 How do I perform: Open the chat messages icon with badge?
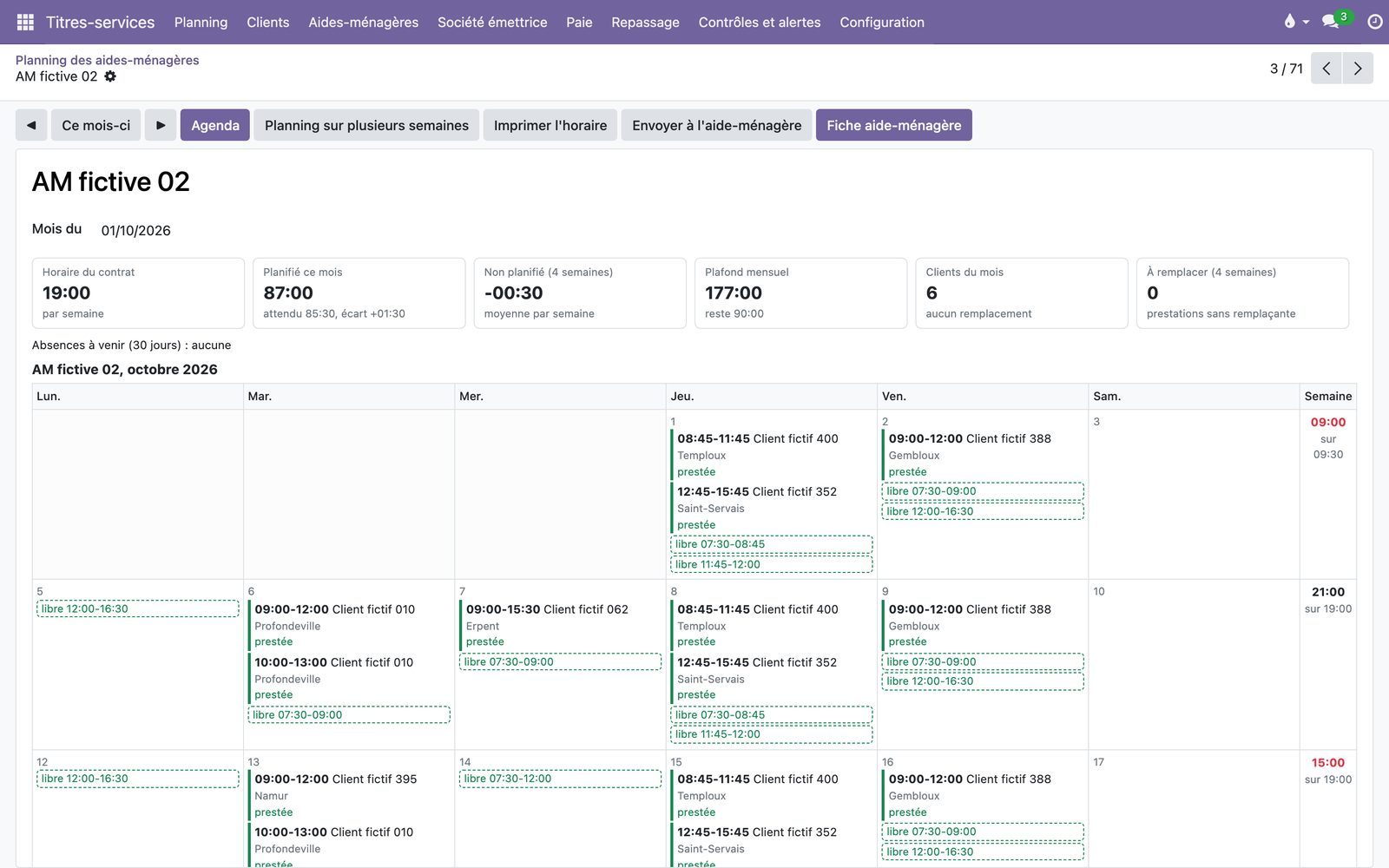point(1331,22)
